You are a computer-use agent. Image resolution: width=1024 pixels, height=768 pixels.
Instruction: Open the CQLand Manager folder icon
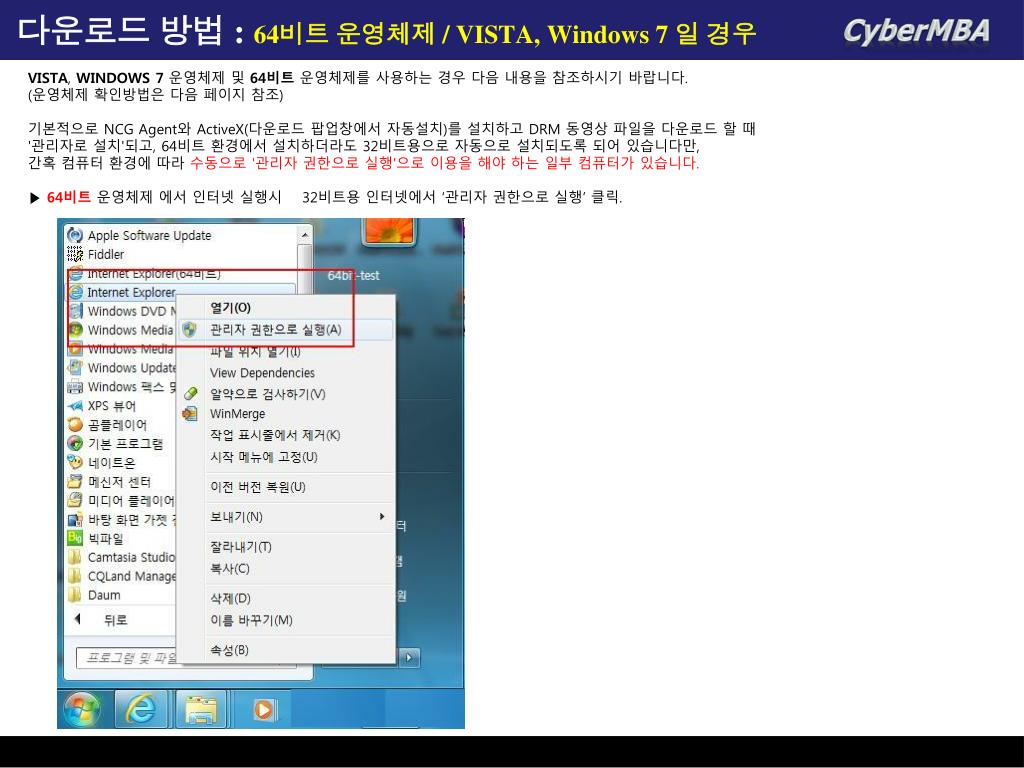[x=75, y=576]
